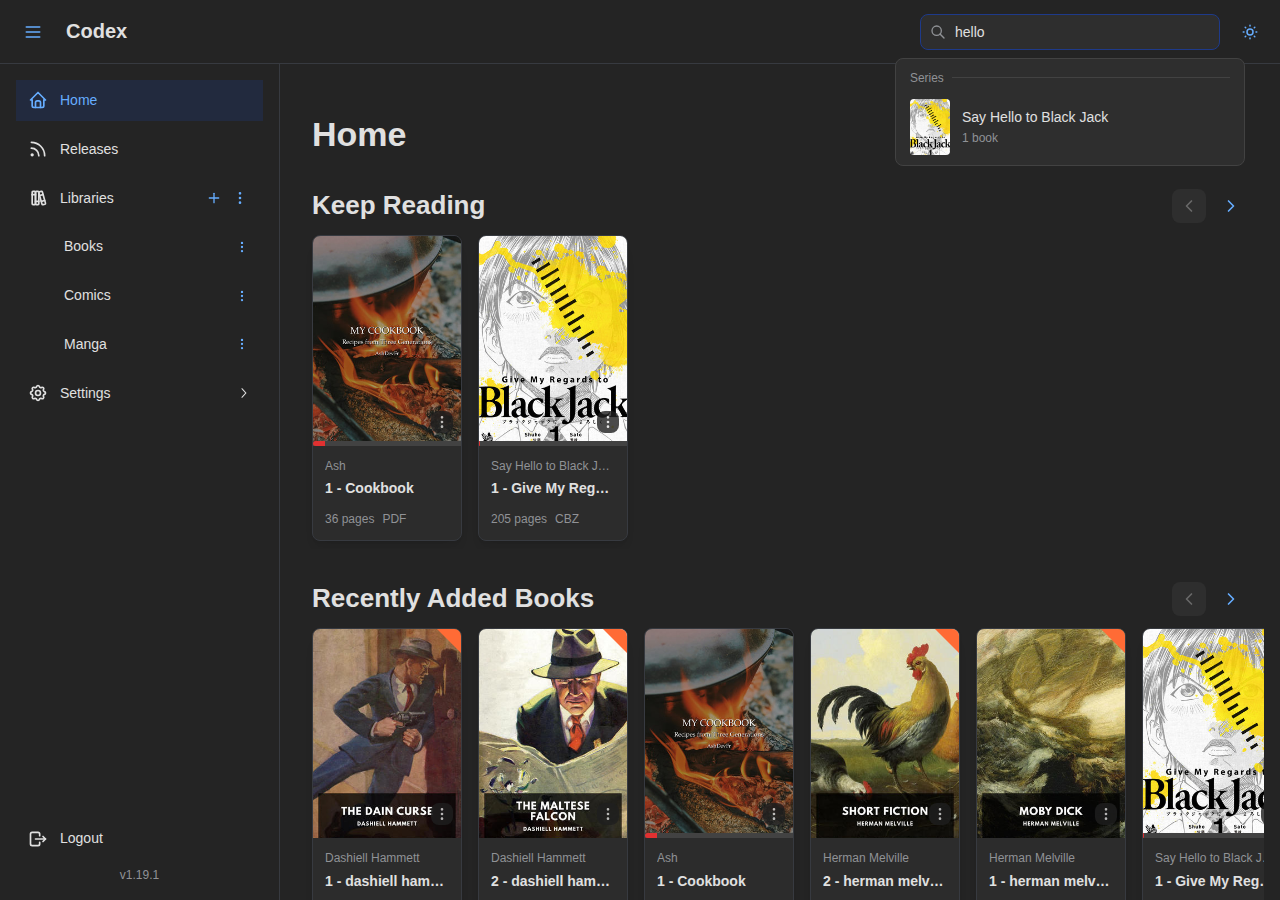Click Black Jack search result thumbnail
The height and width of the screenshot is (900, 1280).
930,127
